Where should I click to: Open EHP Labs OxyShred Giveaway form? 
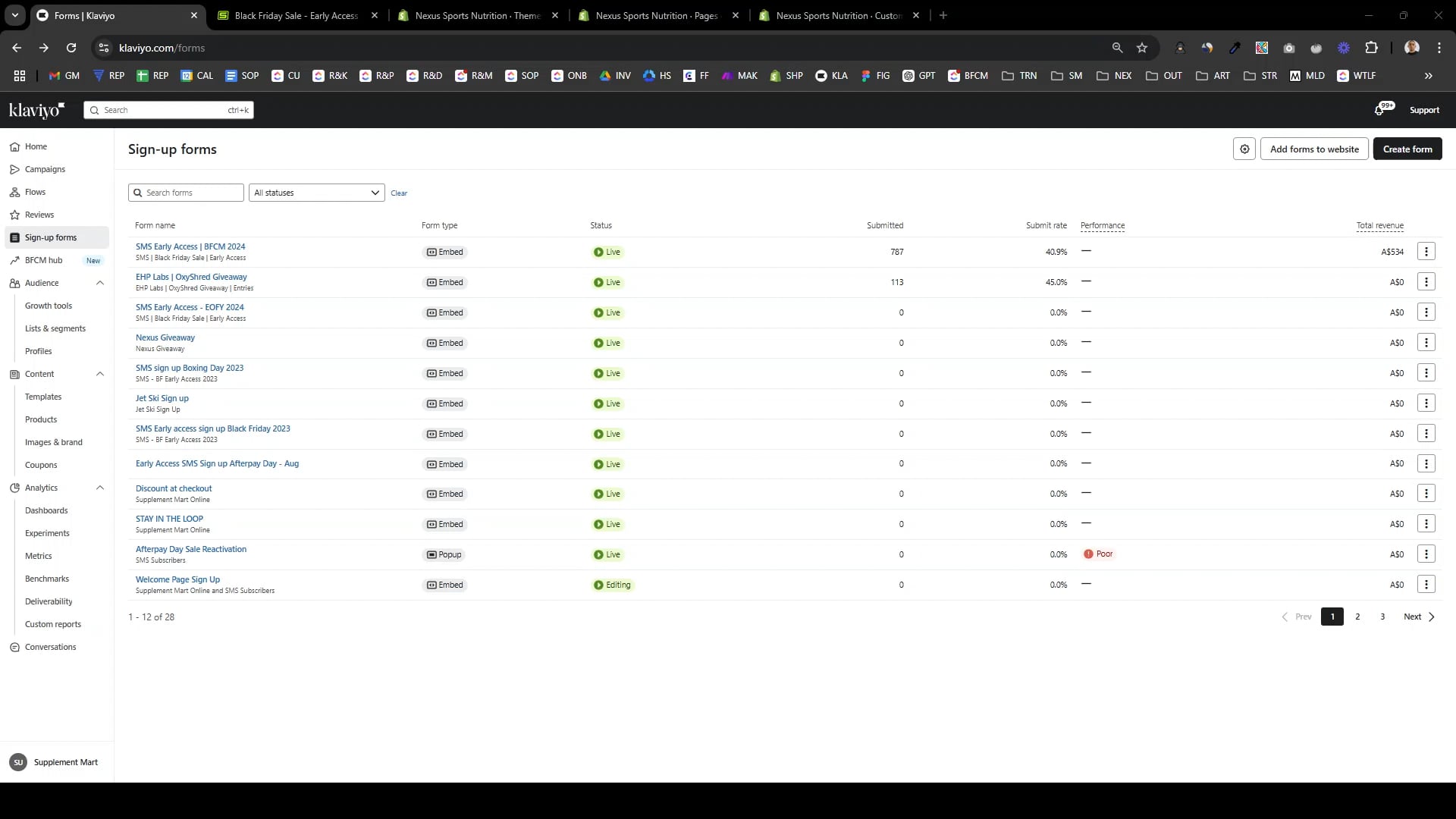coord(191,276)
